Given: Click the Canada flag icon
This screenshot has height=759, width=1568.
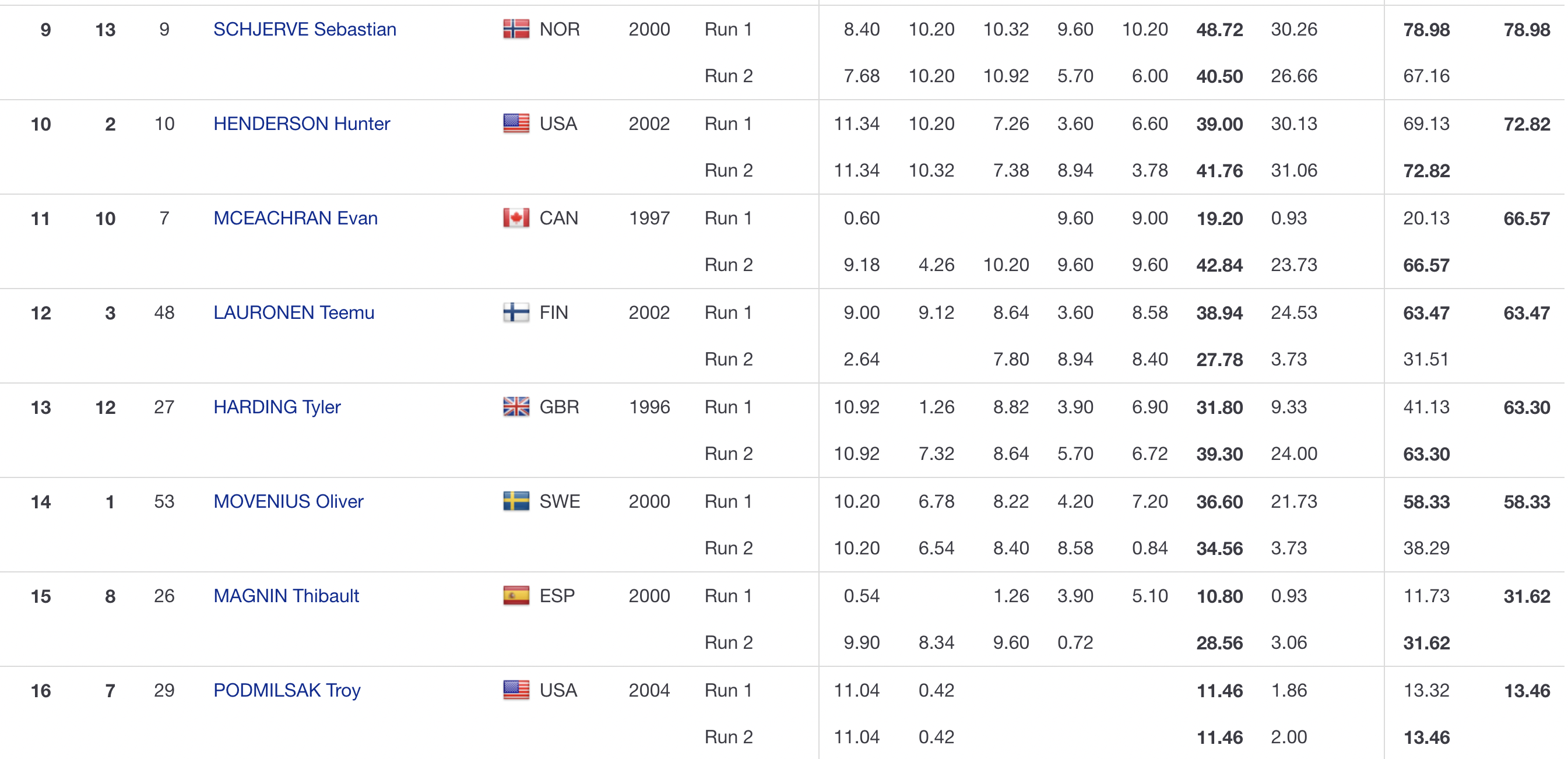Looking at the screenshot, I should [x=515, y=218].
